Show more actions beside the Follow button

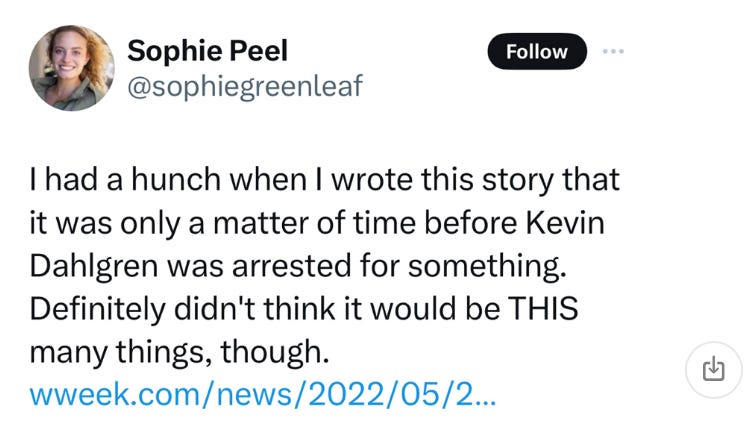coord(613,51)
